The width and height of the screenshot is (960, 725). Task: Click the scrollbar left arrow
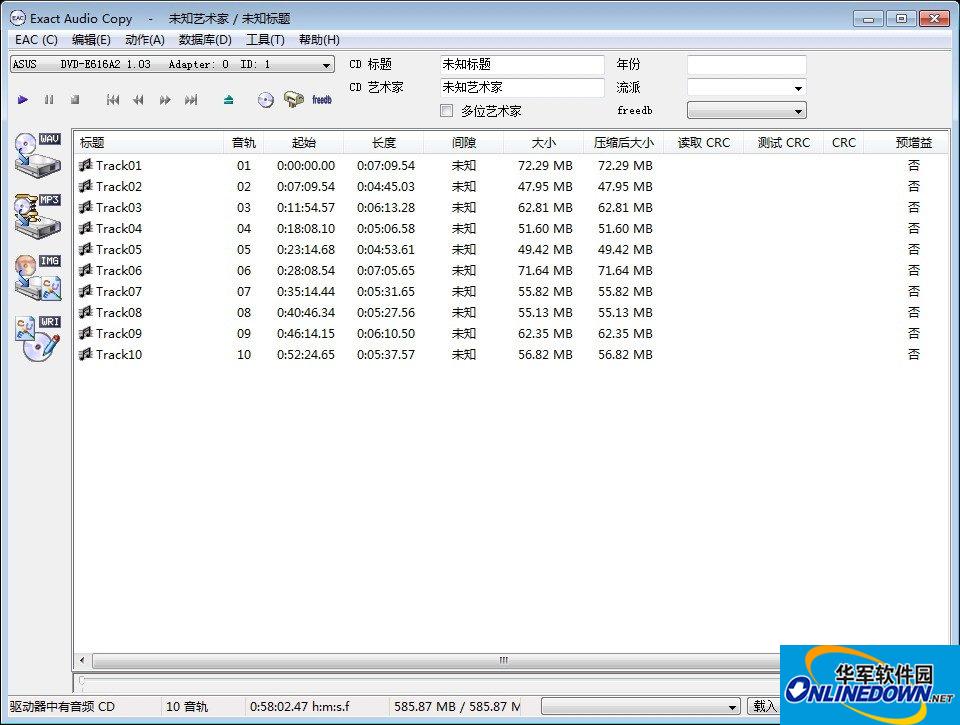pos(83,661)
